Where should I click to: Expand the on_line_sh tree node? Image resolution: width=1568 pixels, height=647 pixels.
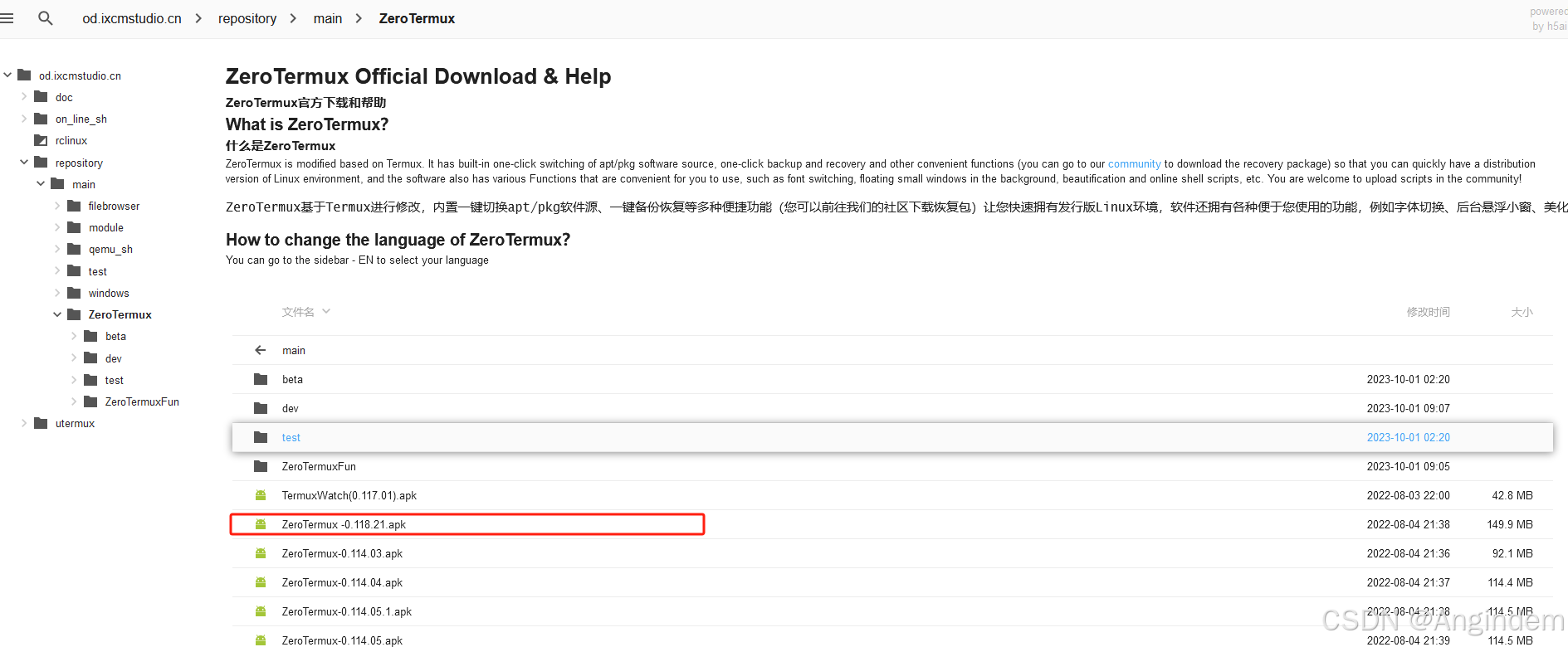[x=24, y=119]
